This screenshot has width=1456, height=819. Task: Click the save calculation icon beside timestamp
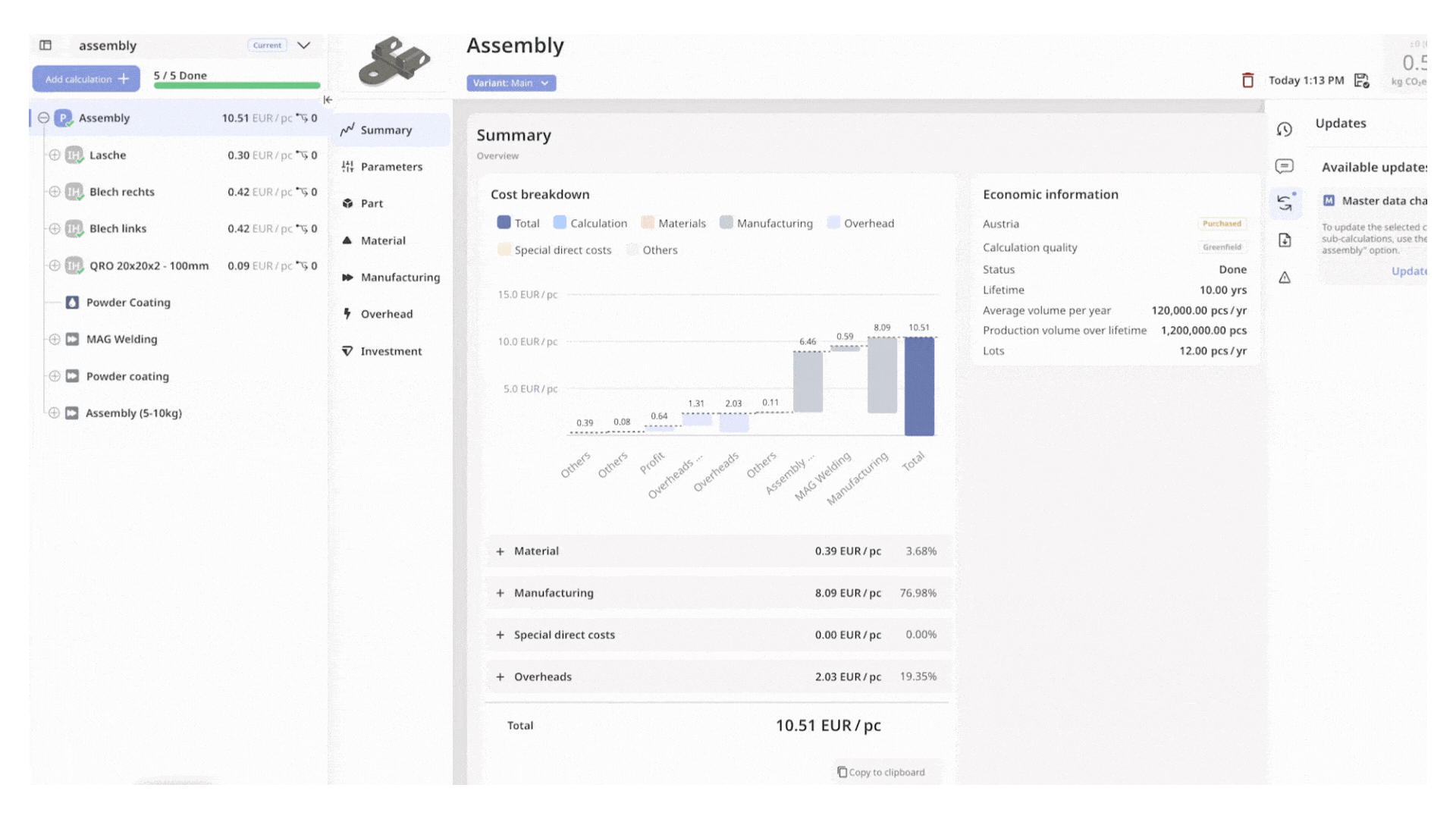pyautogui.click(x=1362, y=80)
